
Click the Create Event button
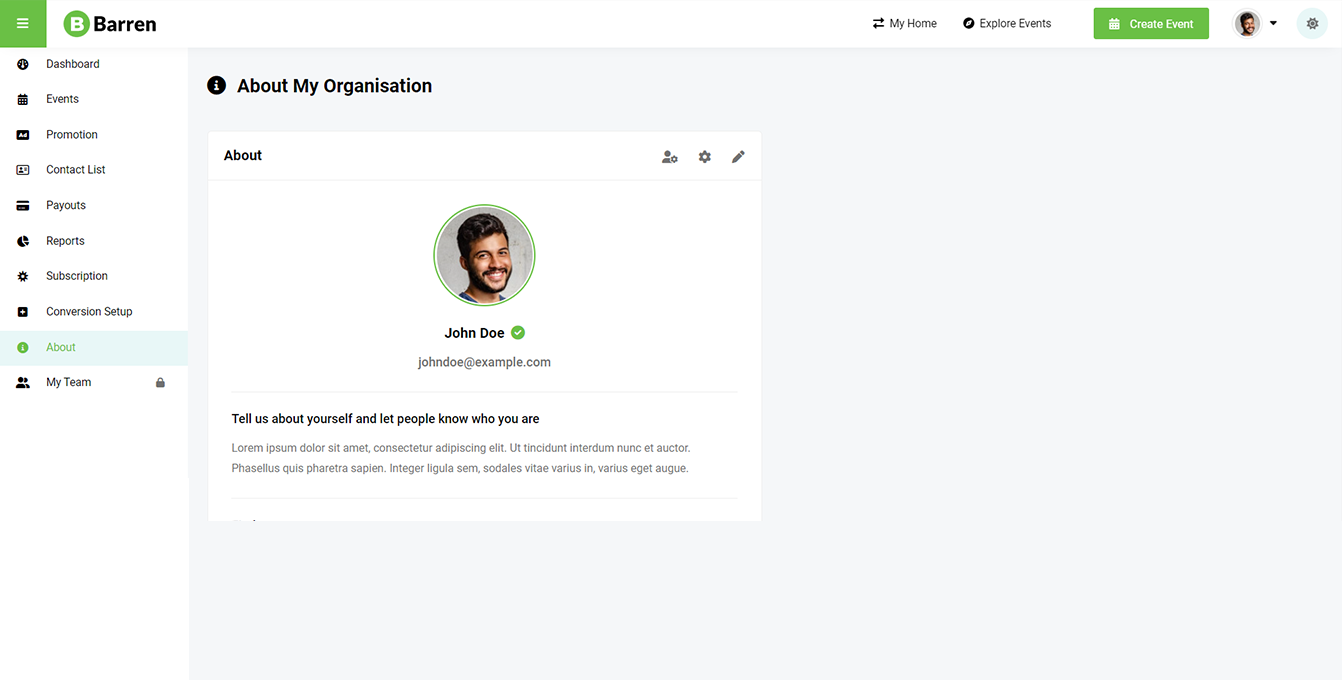(x=1151, y=24)
